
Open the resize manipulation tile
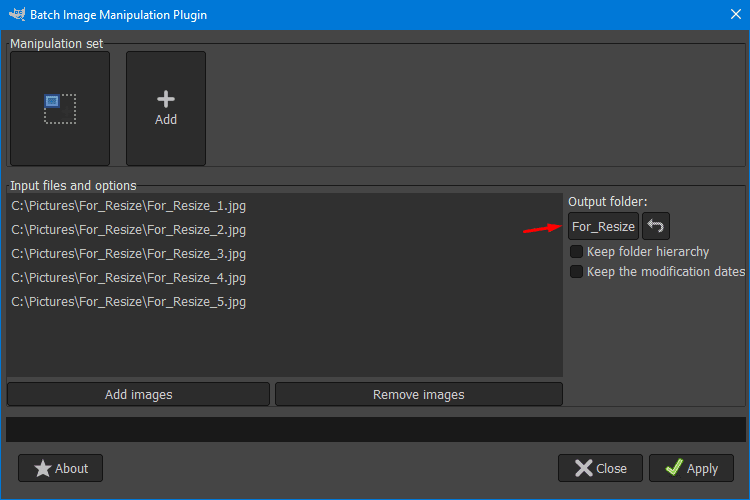tap(60, 109)
